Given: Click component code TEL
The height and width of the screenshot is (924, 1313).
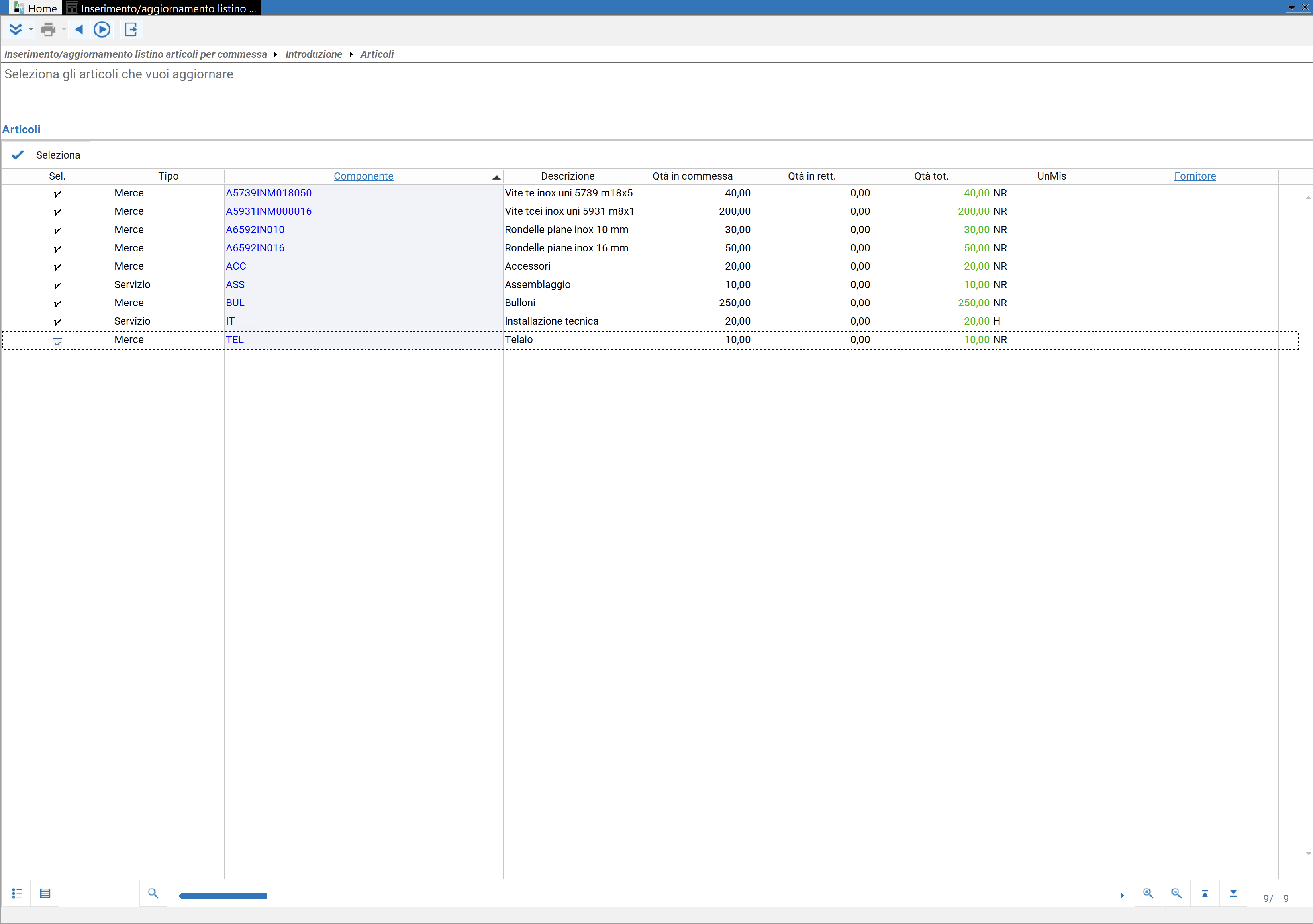Looking at the screenshot, I should [235, 340].
